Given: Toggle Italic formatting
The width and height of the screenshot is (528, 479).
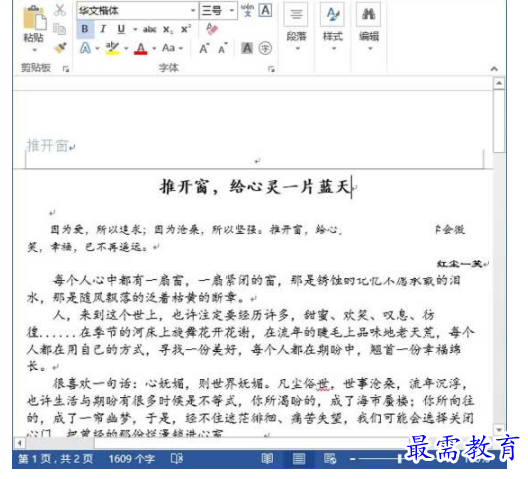Looking at the screenshot, I should [x=103, y=29].
